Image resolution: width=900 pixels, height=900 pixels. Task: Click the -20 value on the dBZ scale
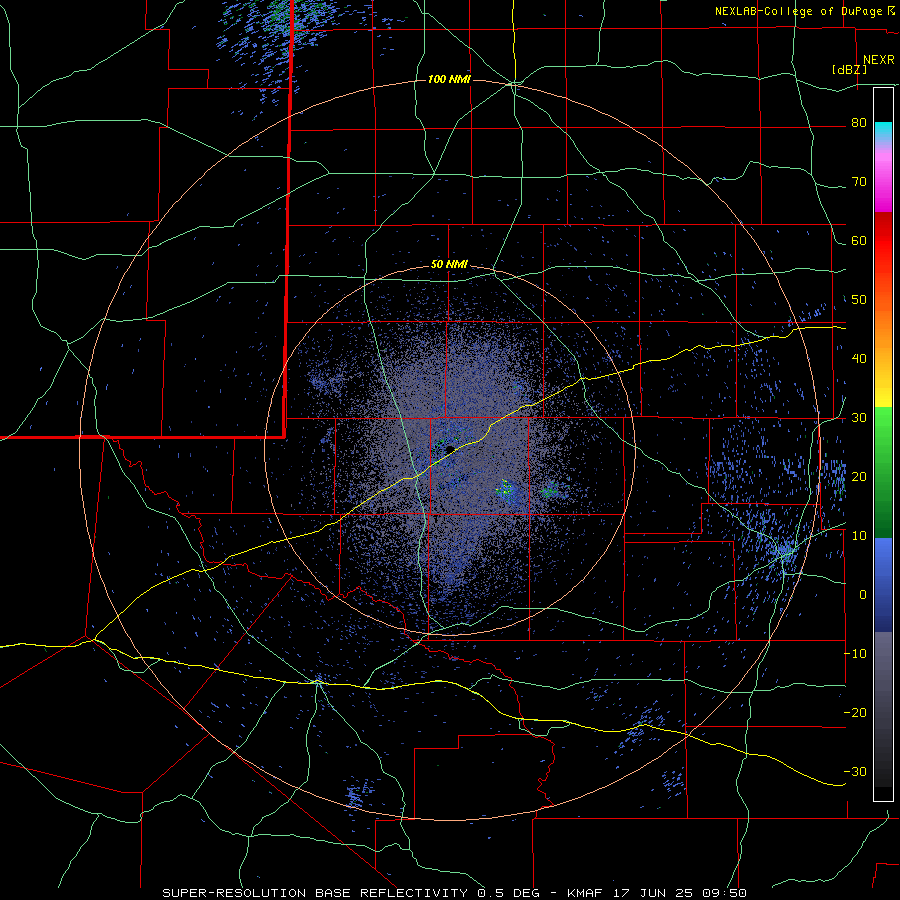click(x=855, y=713)
